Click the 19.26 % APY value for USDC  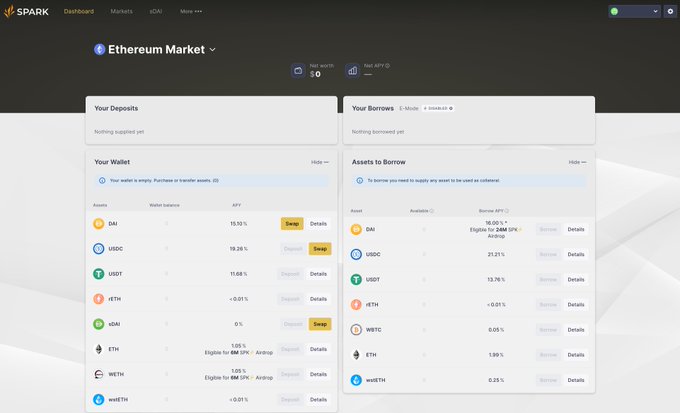pyautogui.click(x=239, y=249)
